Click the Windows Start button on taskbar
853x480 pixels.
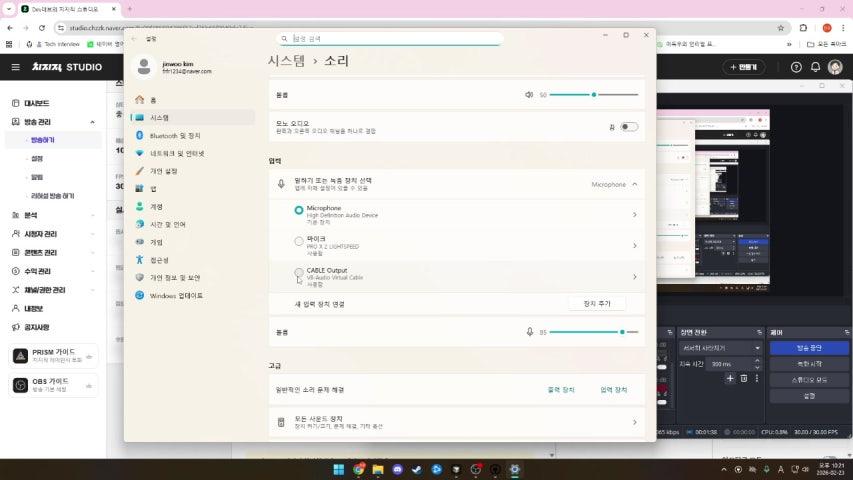338,469
